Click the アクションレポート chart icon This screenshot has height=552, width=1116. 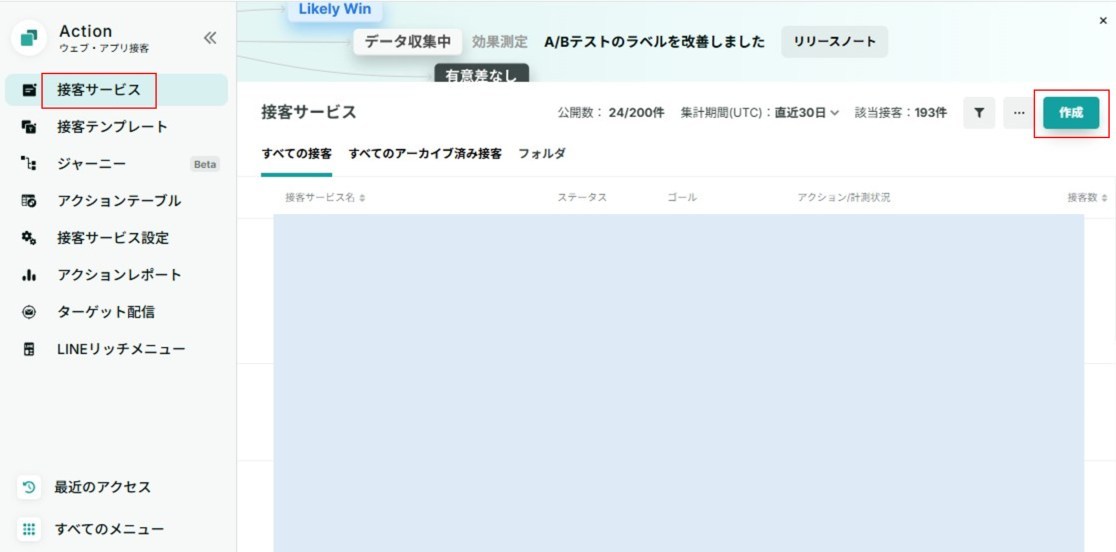[x=29, y=275]
